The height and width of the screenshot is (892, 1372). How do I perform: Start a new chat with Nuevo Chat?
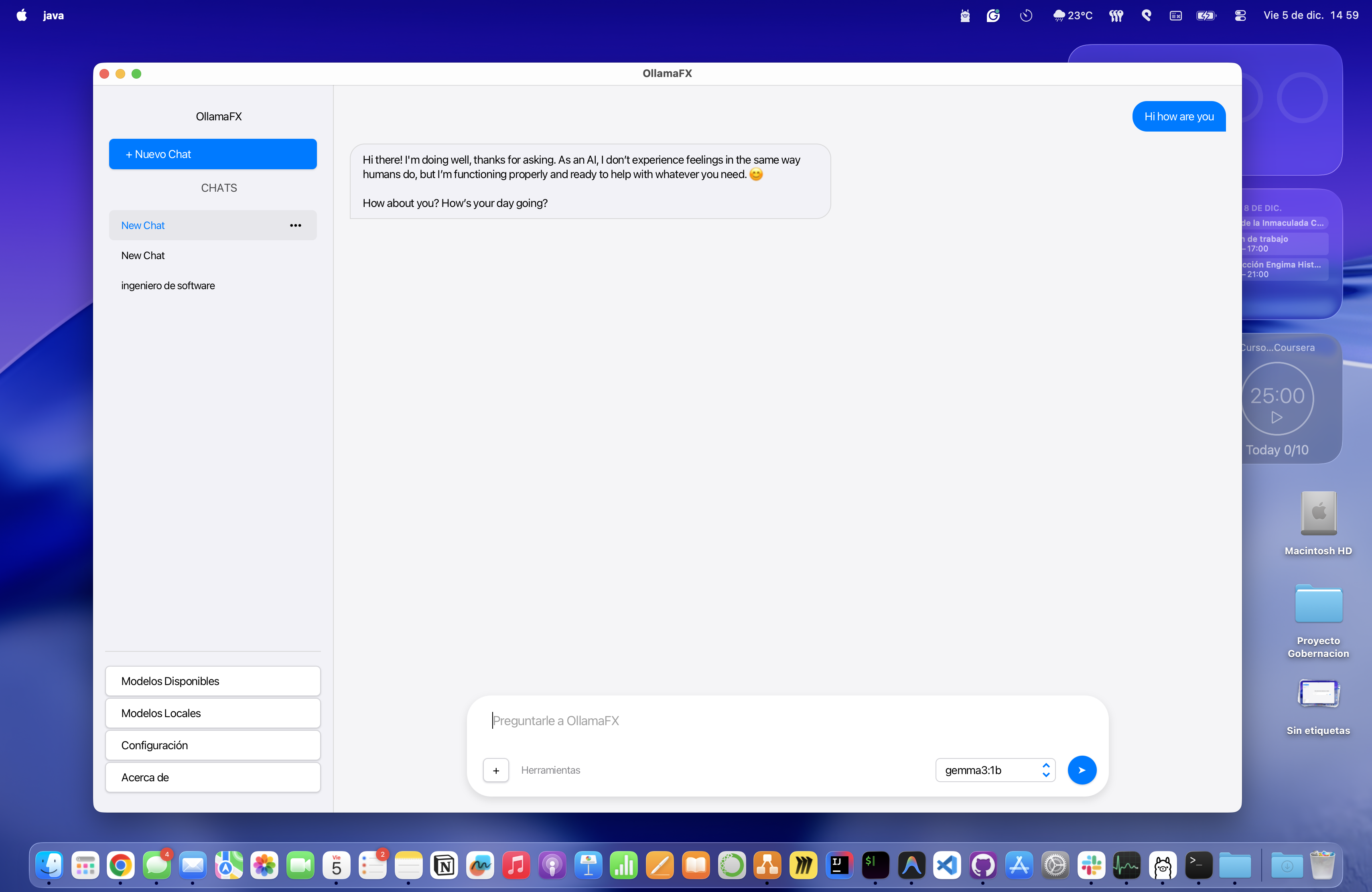[213, 154]
